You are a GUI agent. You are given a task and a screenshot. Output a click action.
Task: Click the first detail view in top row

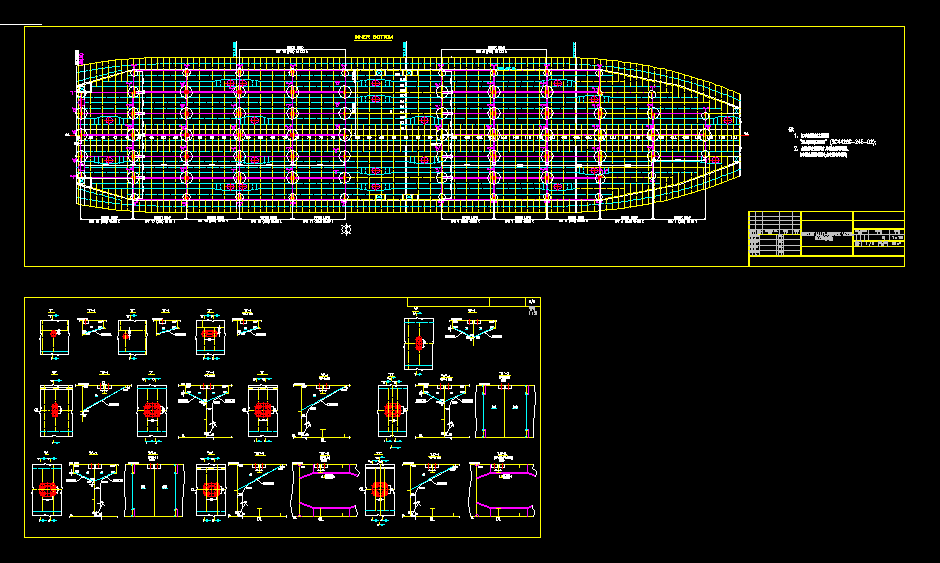pyautogui.click(x=53, y=337)
